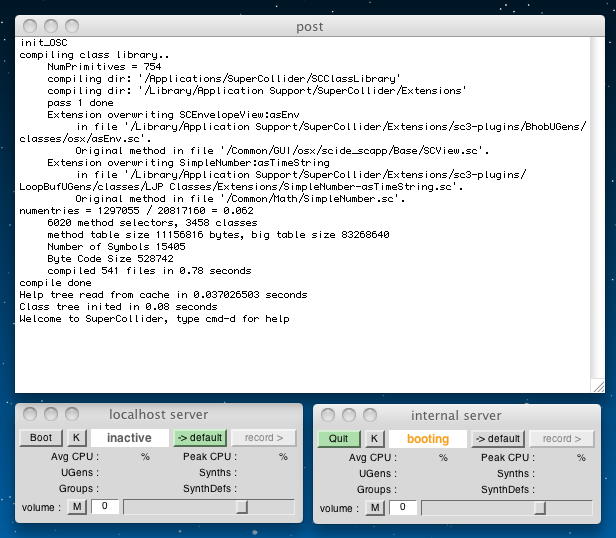This screenshot has height=538, width=616.
Task: Mute localhost server volume with M button
Action: click(x=77, y=507)
